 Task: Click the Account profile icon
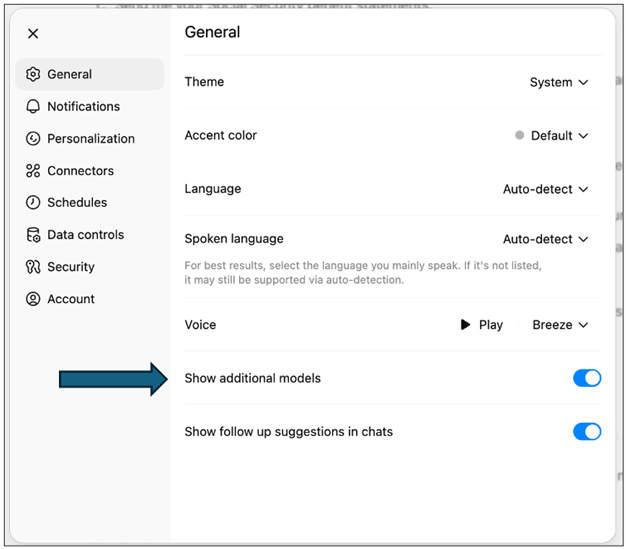pyautogui.click(x=33, y=299)
